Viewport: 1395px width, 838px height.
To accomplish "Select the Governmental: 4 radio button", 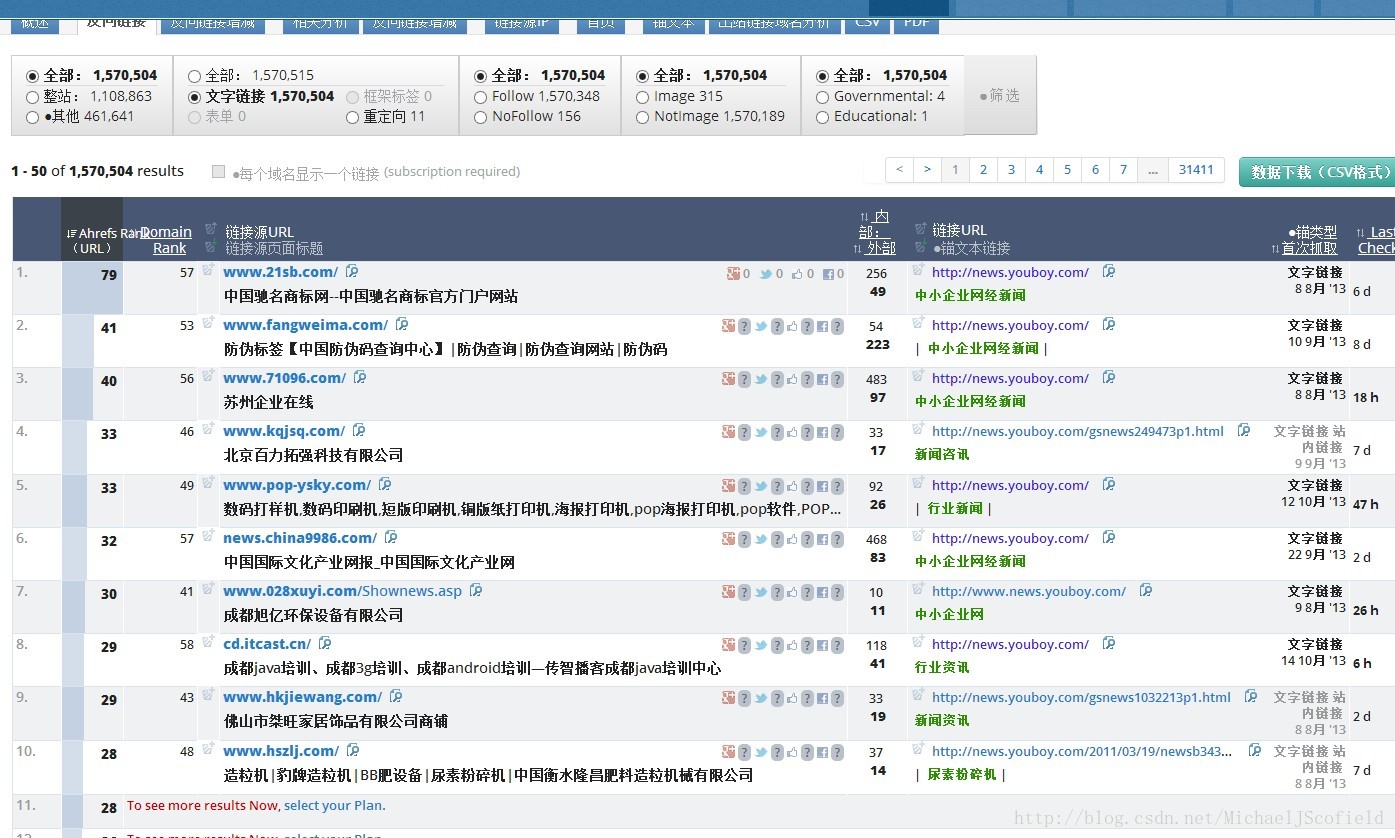I will [x=823, y=97].
